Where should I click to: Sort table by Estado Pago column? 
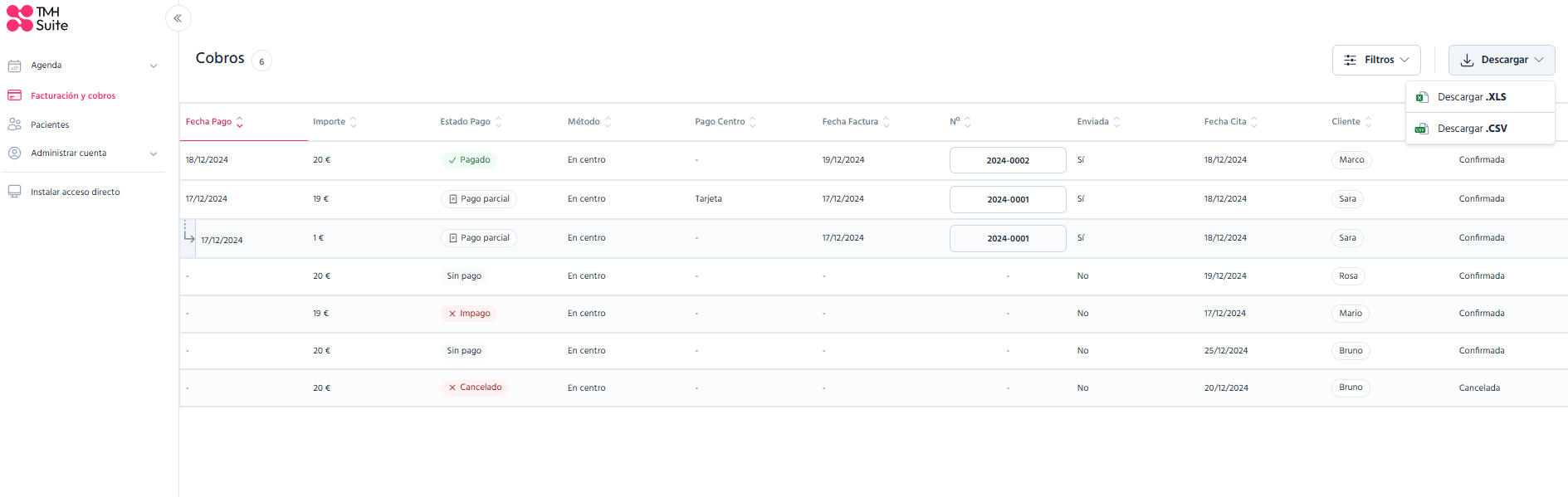coord(471,122)
